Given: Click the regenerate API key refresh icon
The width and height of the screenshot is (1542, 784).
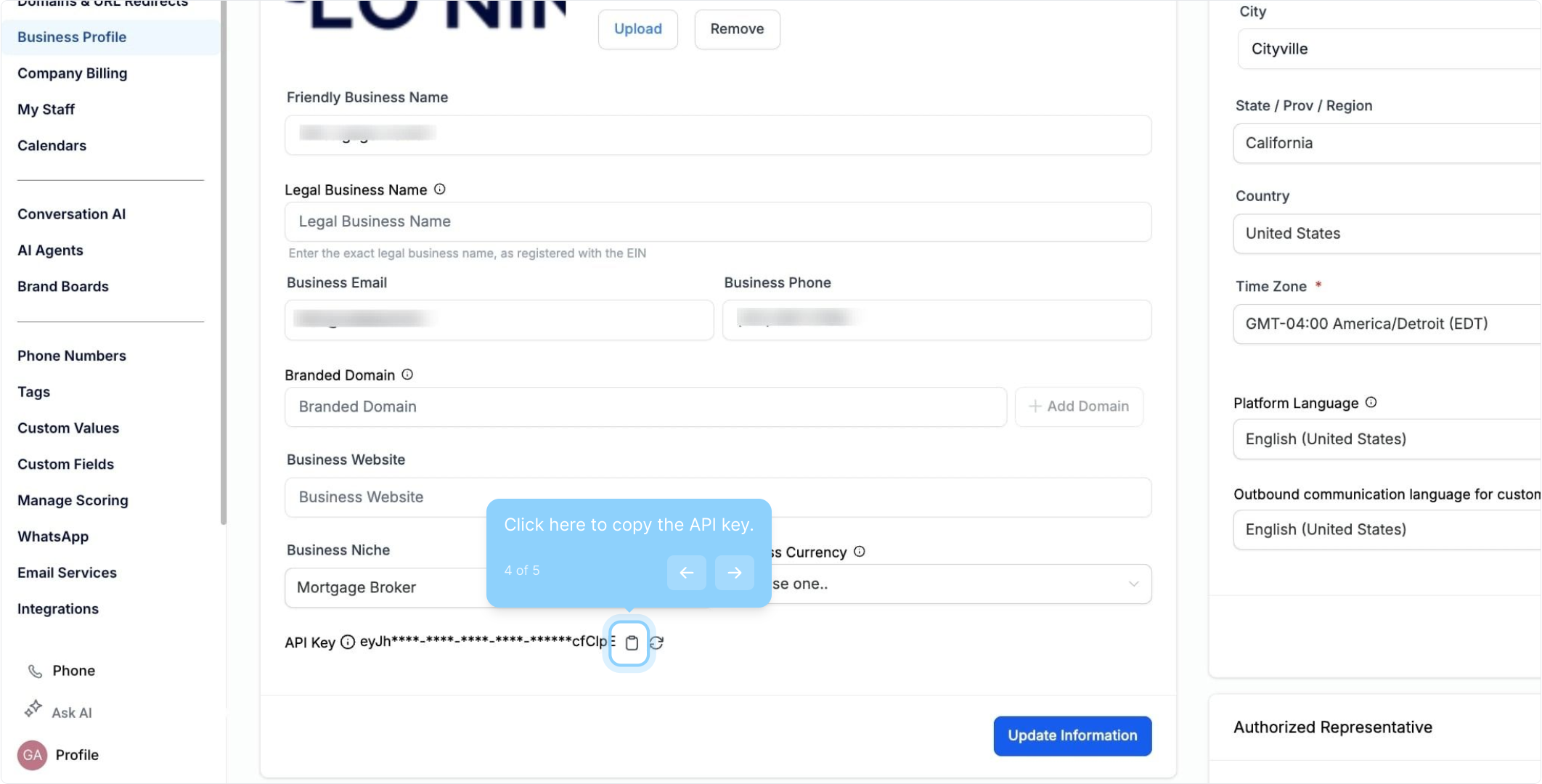Looking at the screenshot, I should (x=657, y=643).
